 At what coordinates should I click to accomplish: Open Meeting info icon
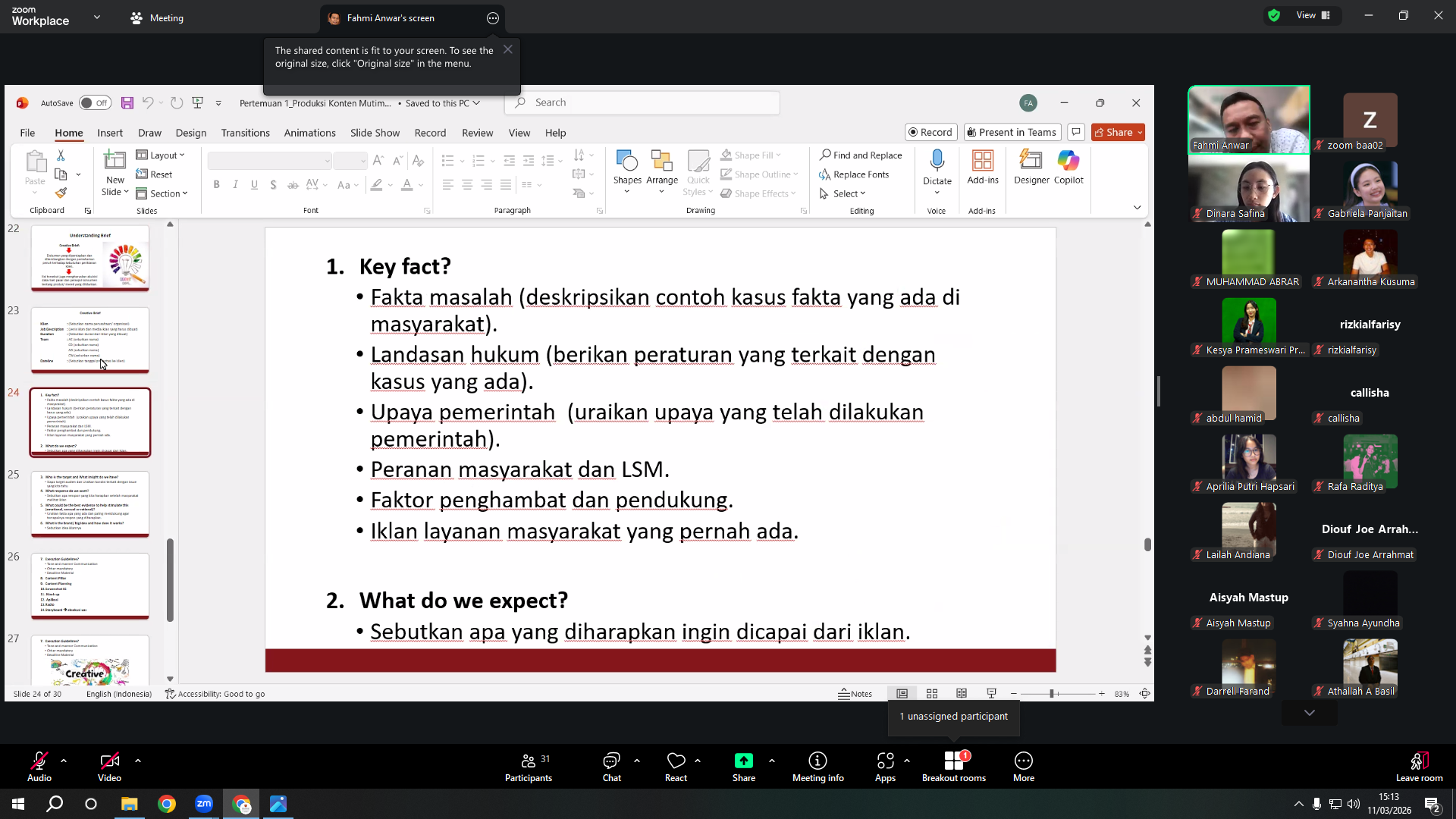817,761
